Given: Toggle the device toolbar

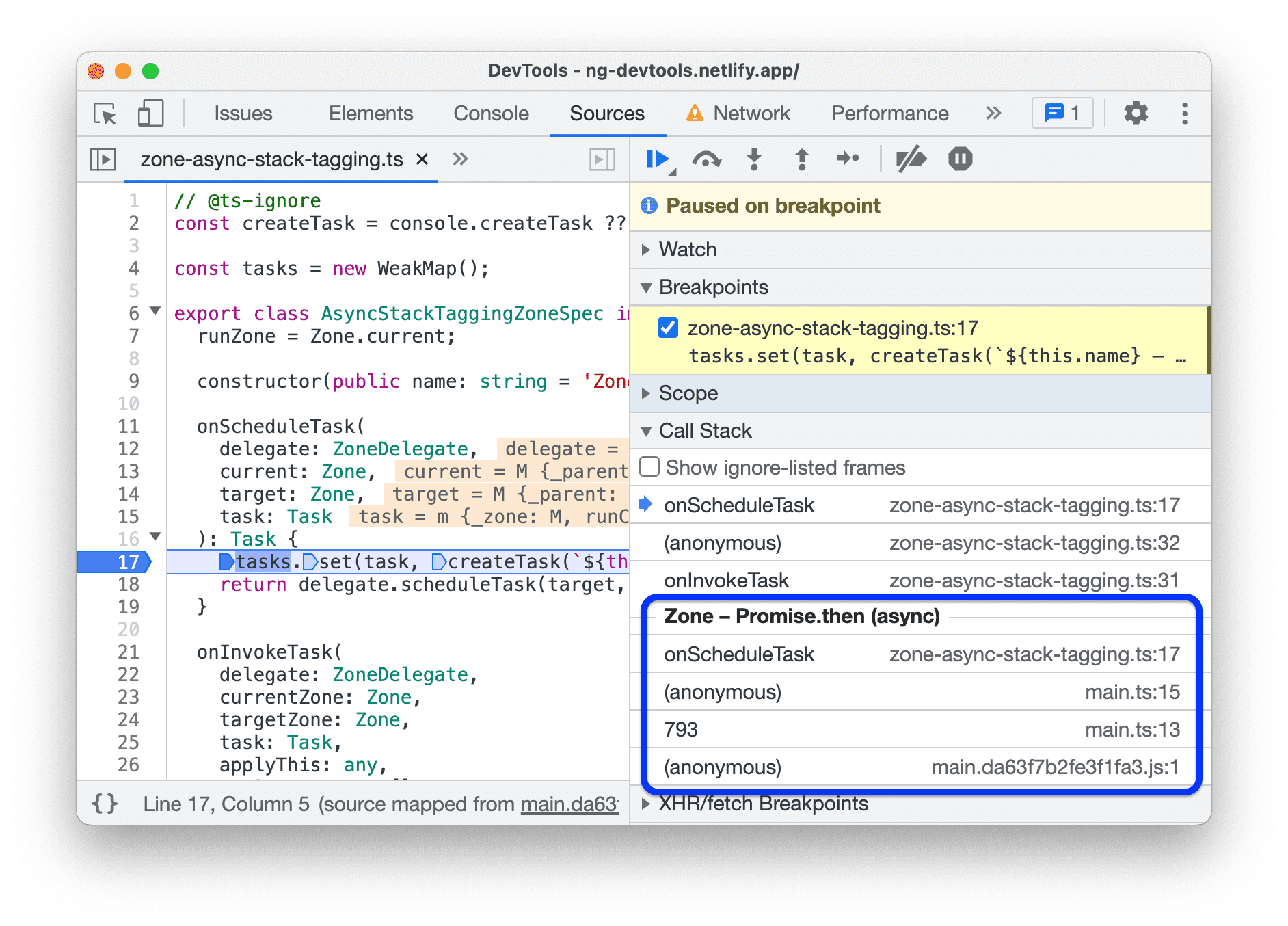Looking at the screenshot, I should click(x=150, y=113).
